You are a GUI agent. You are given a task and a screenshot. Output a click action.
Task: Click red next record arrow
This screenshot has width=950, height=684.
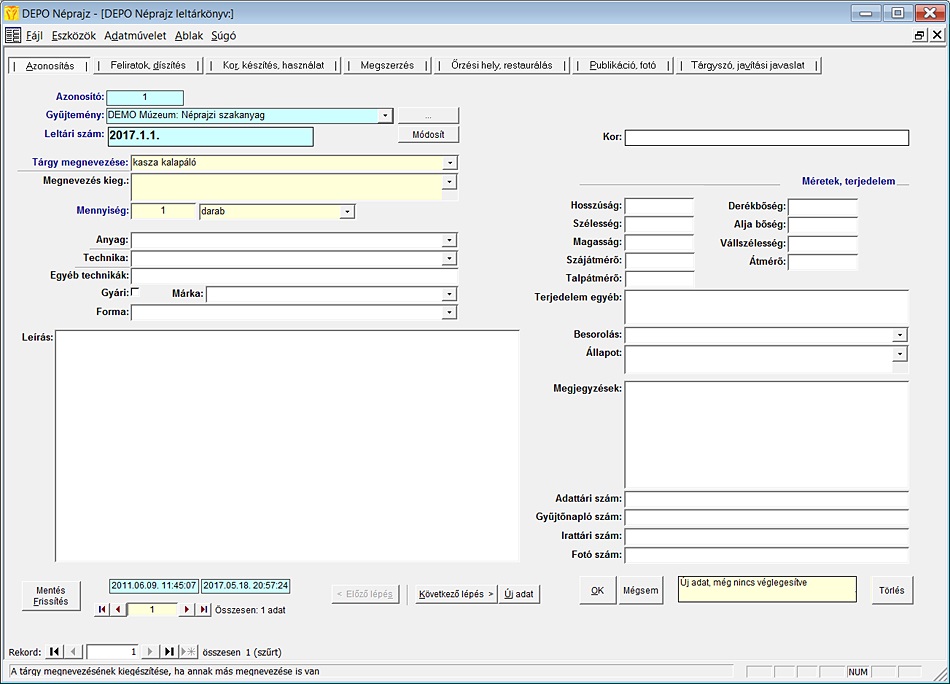(186, 610)
